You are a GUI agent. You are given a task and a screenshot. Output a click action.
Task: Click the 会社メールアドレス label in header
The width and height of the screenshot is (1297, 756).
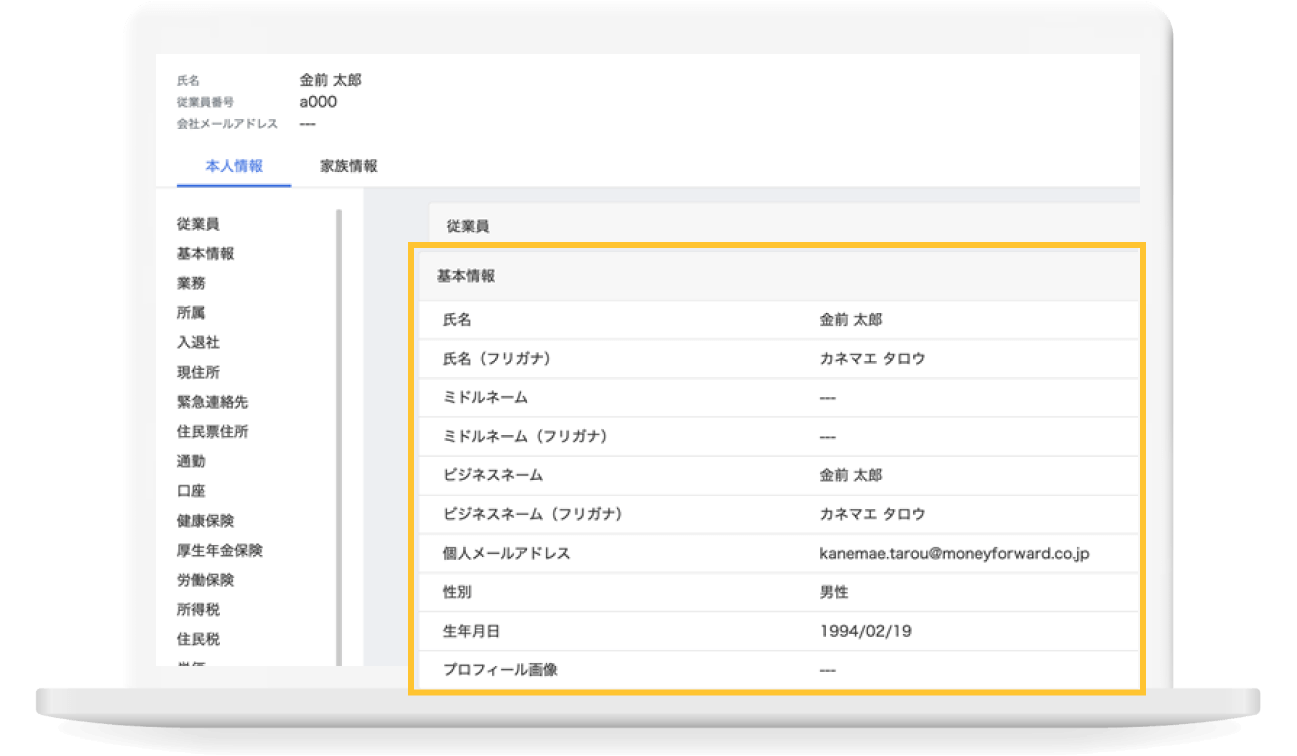227,124
